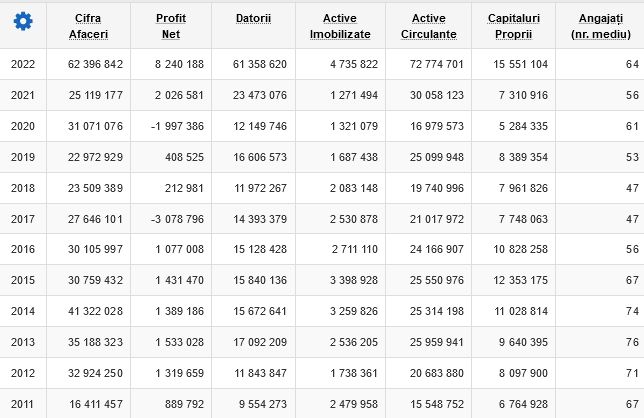Screen dimensions: 644x418
Task: Select the 2011 year cell
Action: click(x=22, y=404)
